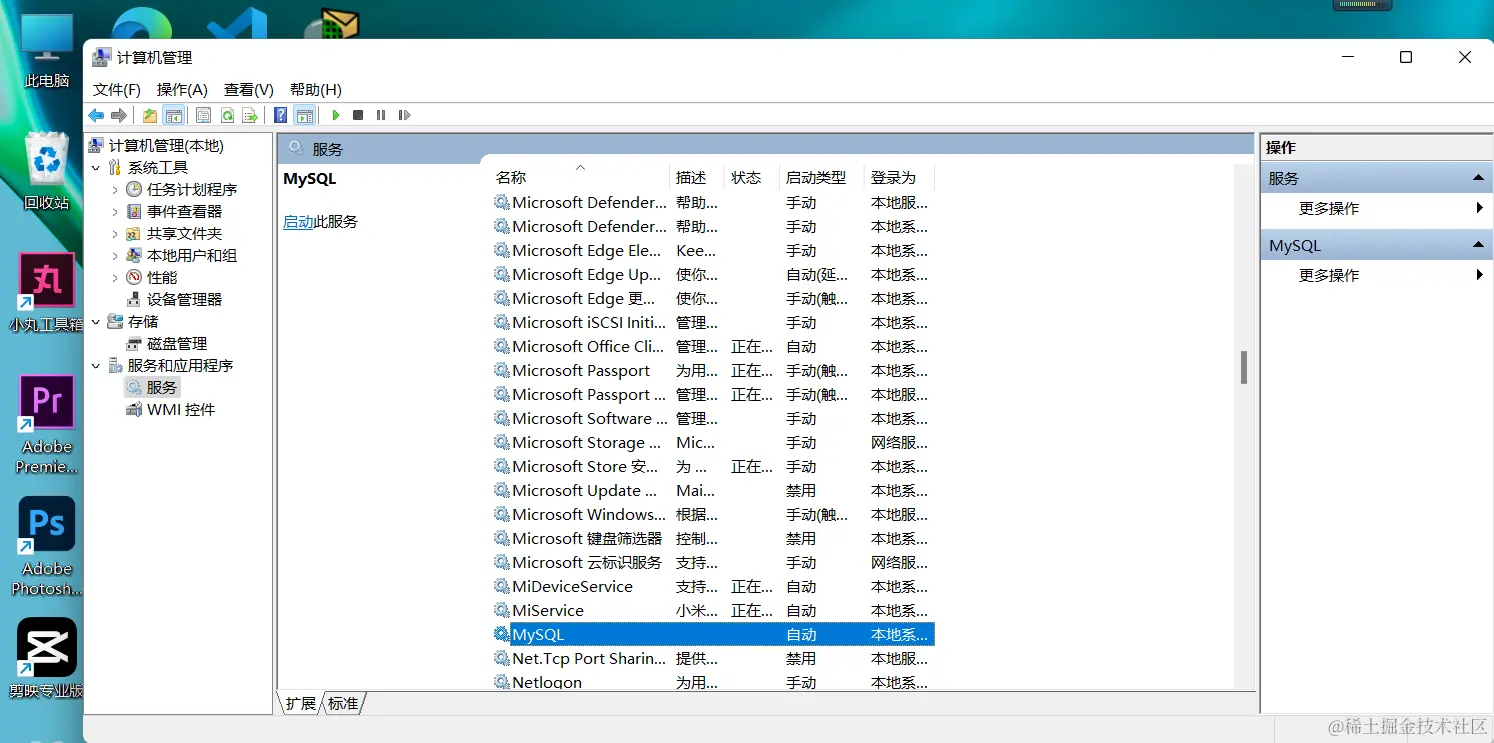1494x743 pixels.
Task: Select the Microsoft Store service row
Action: [x=713, y=467]
